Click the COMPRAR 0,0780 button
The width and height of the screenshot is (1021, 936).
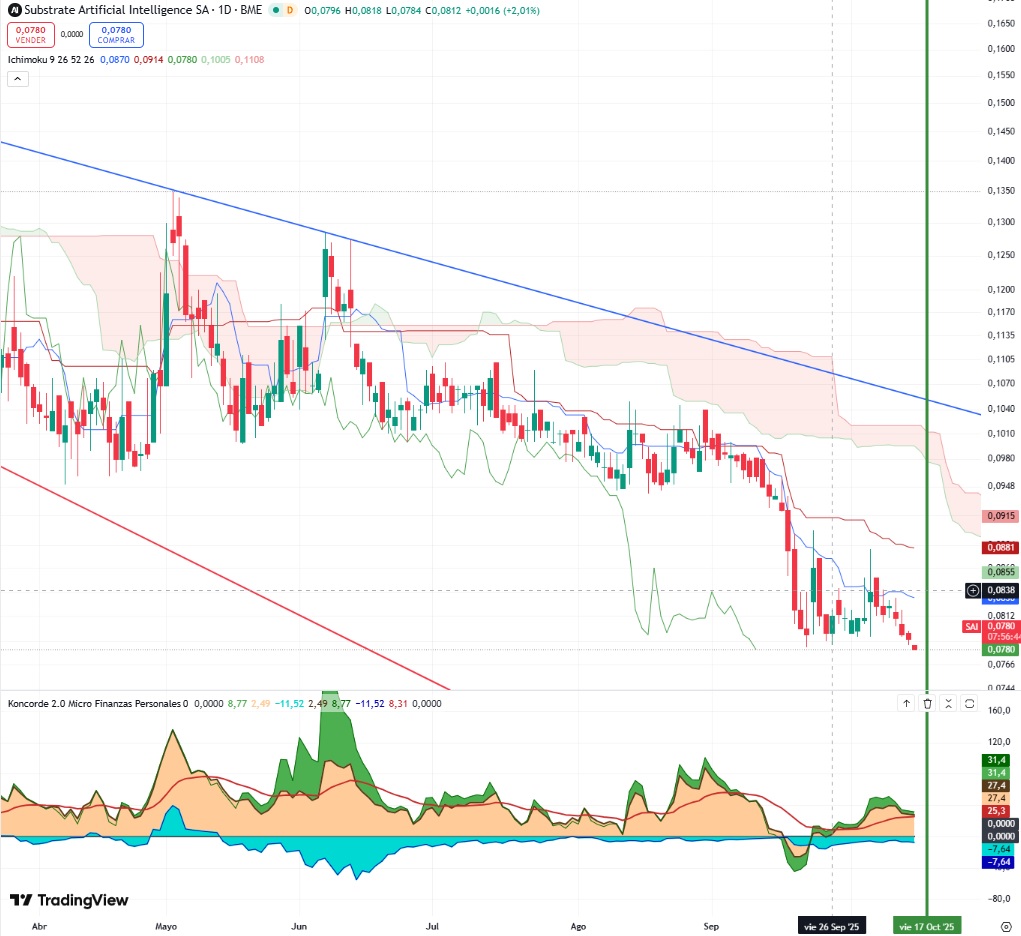coord(116,35)
